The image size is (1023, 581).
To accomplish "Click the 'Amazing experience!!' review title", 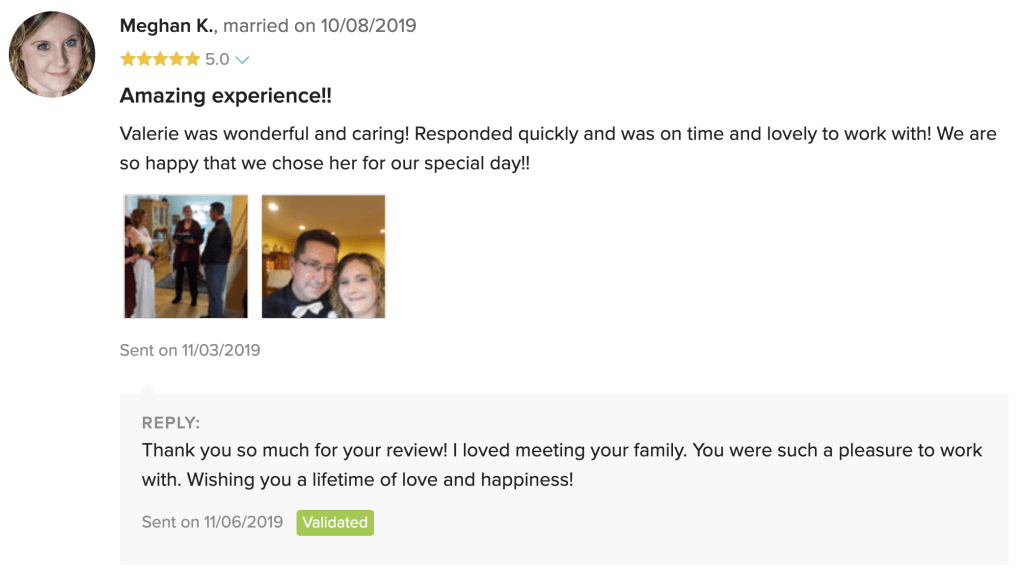I will (x=225, y=96).
